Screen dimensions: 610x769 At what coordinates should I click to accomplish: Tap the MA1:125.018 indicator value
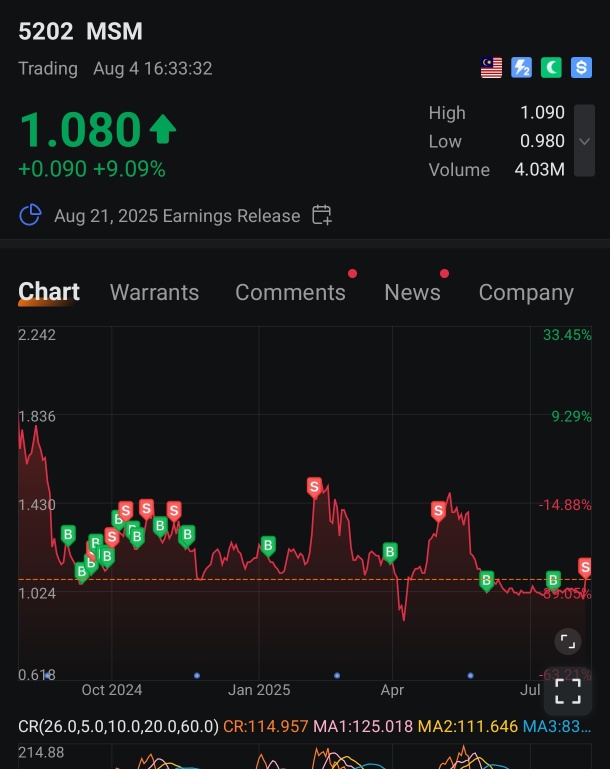pos(363,726)
